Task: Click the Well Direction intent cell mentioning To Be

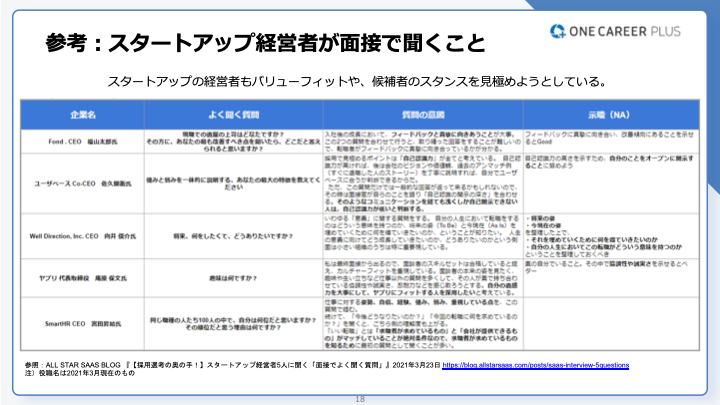Action: click(x=423, y=236)
